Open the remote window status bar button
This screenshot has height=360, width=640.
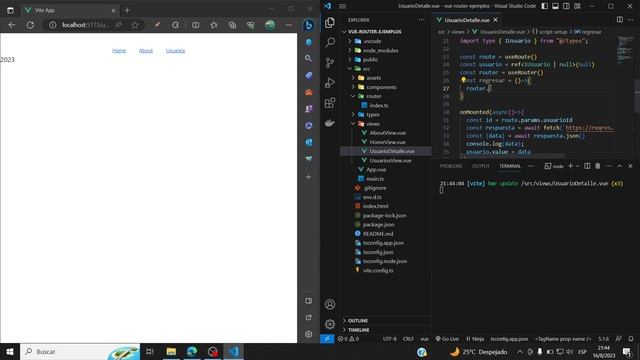[x=327, y=339]
